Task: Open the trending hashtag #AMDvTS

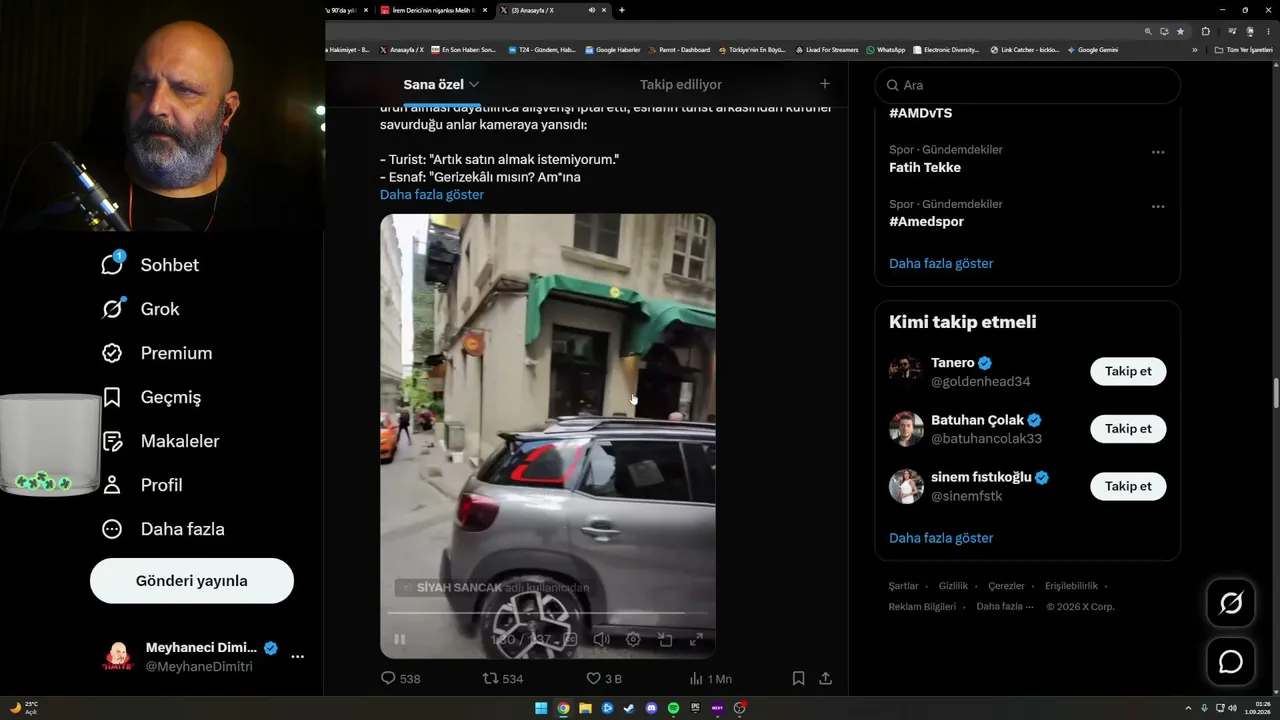Action: point(920,113)
